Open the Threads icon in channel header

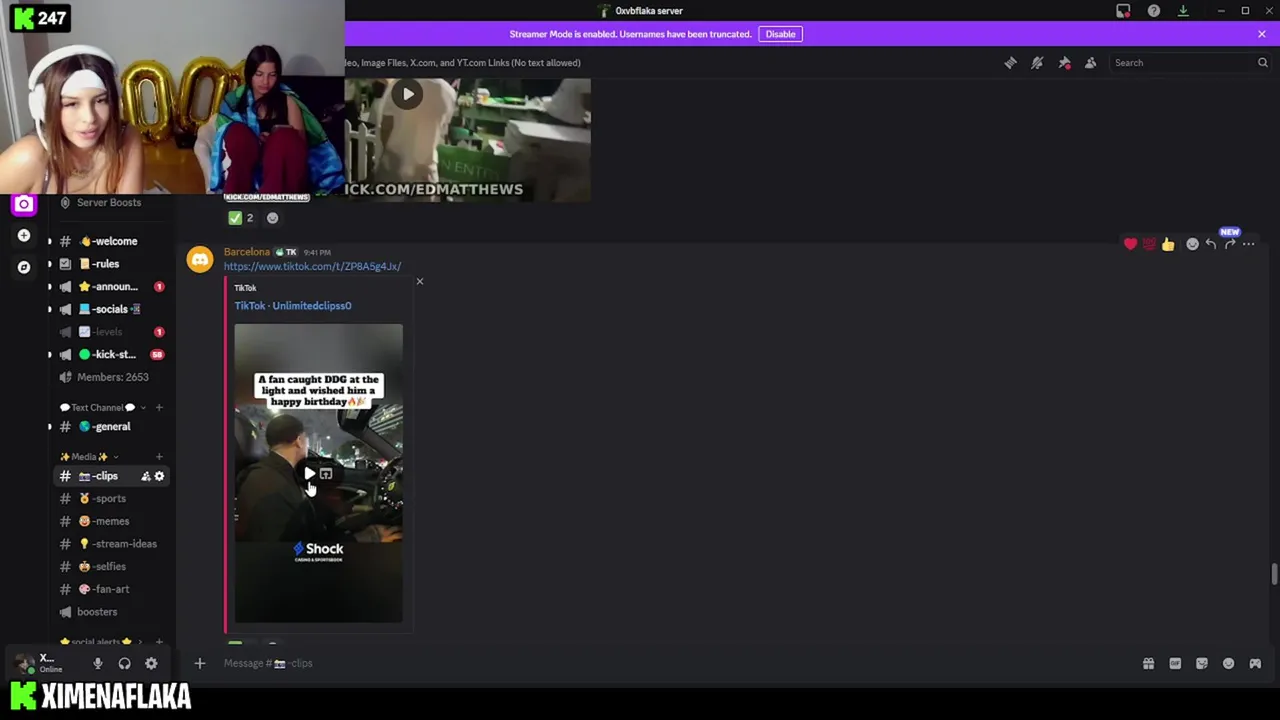(1010, 63)
